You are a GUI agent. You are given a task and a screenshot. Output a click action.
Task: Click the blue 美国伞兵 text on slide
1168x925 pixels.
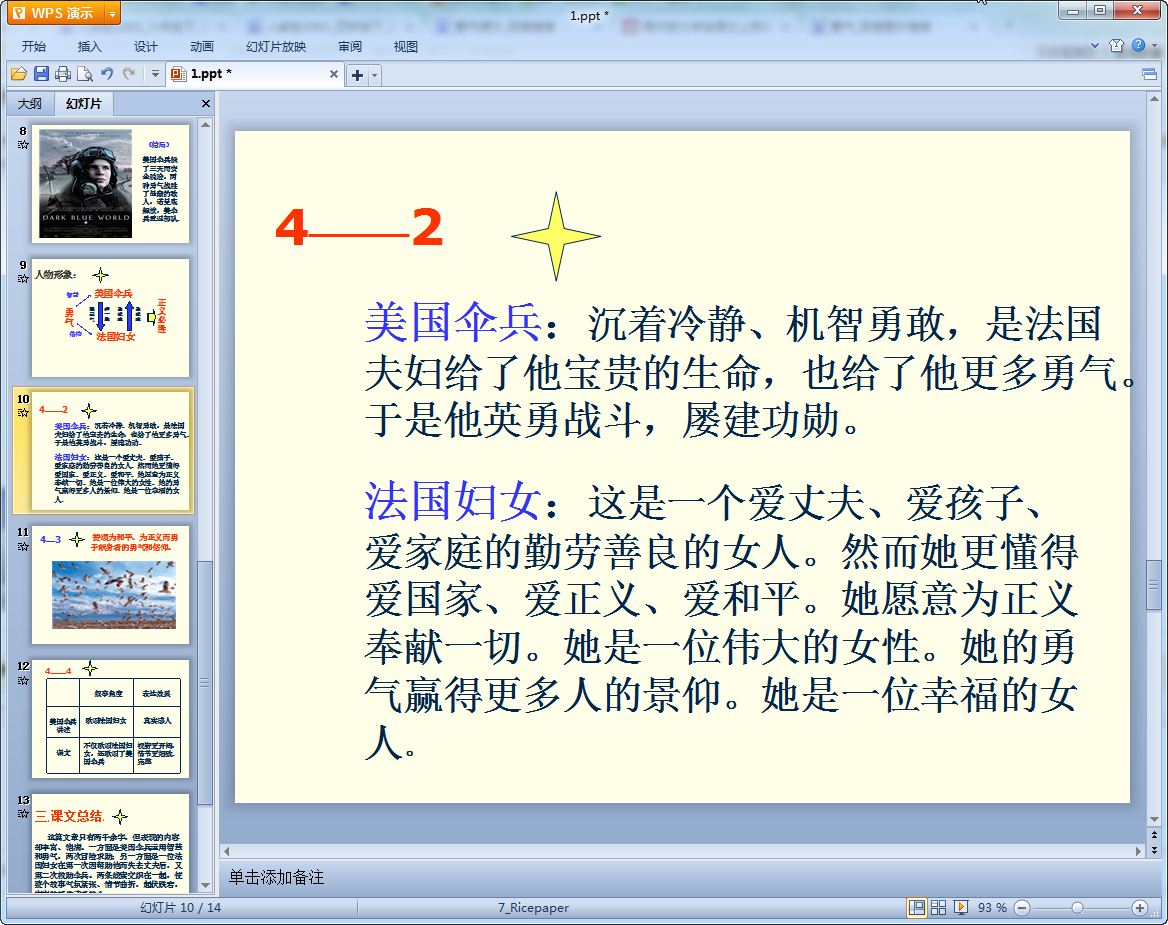[x=453, y=322]
